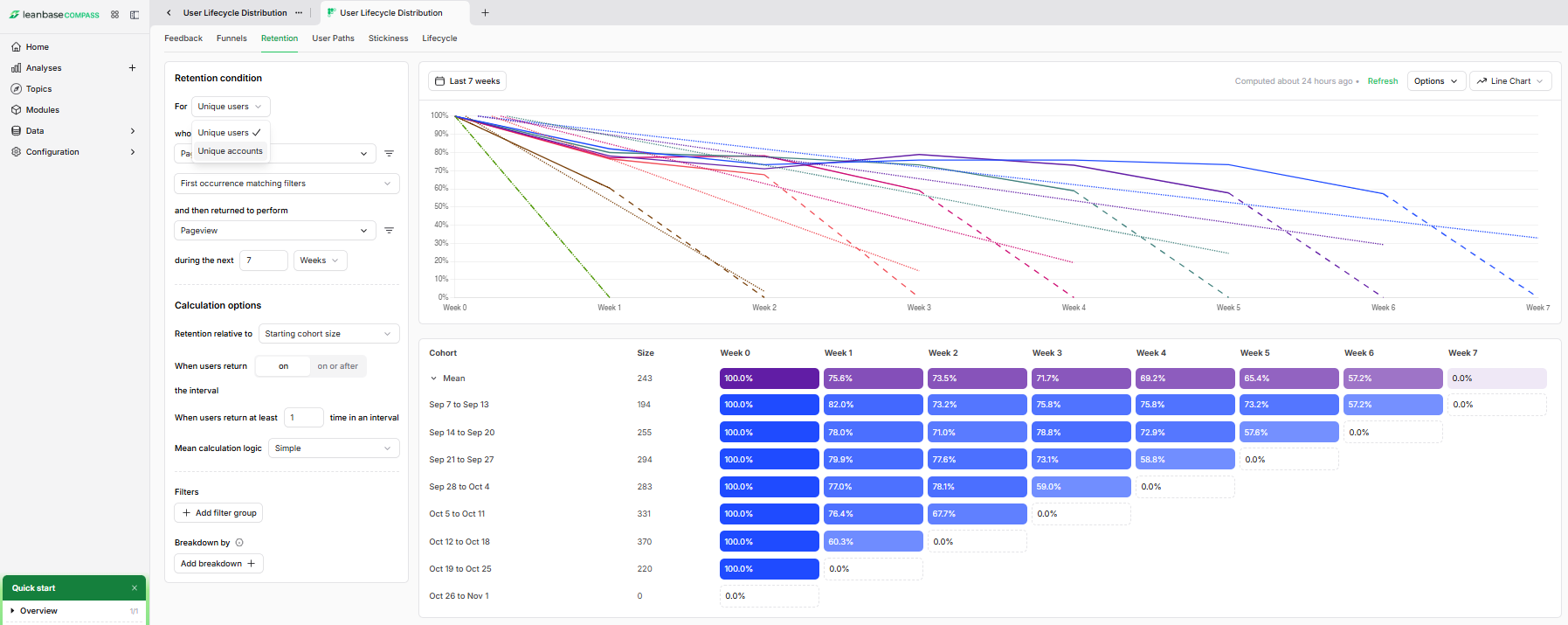Image resolution: width=1568 pixels, height=625 pixels.
Task: Open the three-dots menu beside the title
Action: click(299, 13)
